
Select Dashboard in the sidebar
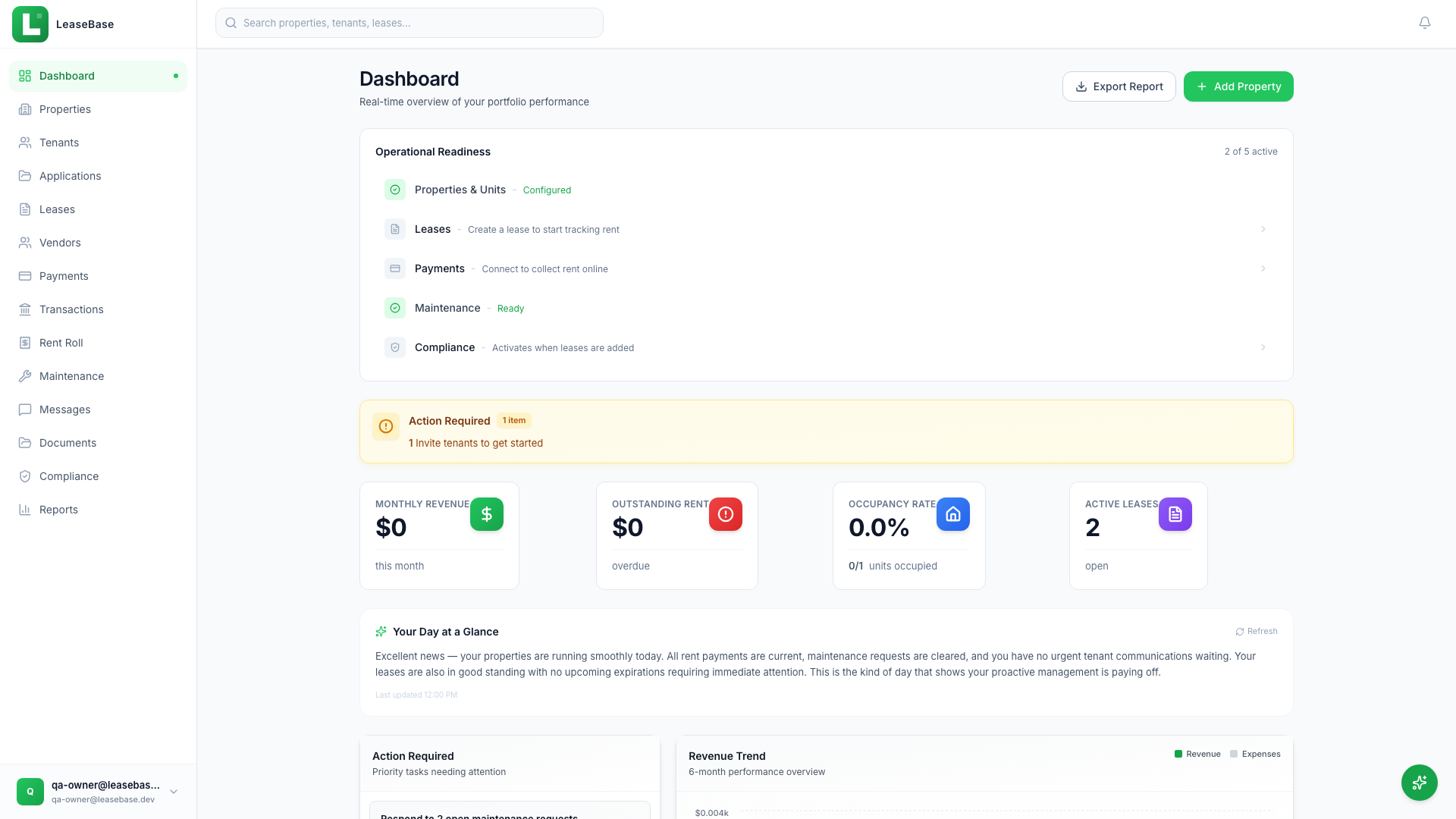point(98,76)
